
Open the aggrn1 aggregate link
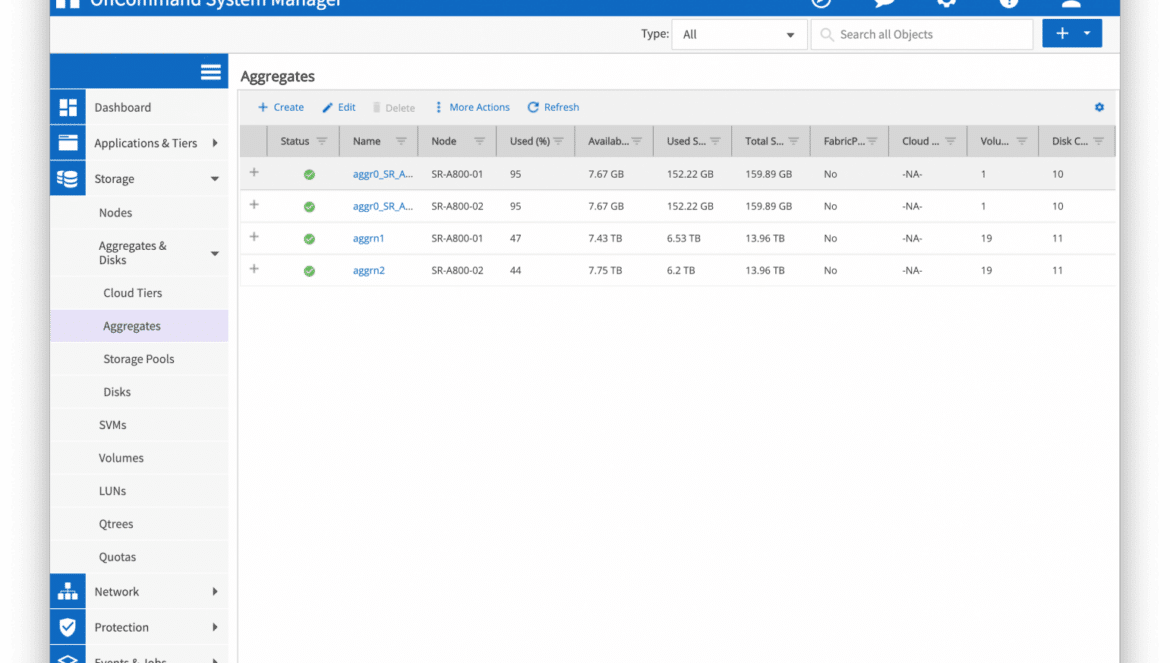pos(369,239)
